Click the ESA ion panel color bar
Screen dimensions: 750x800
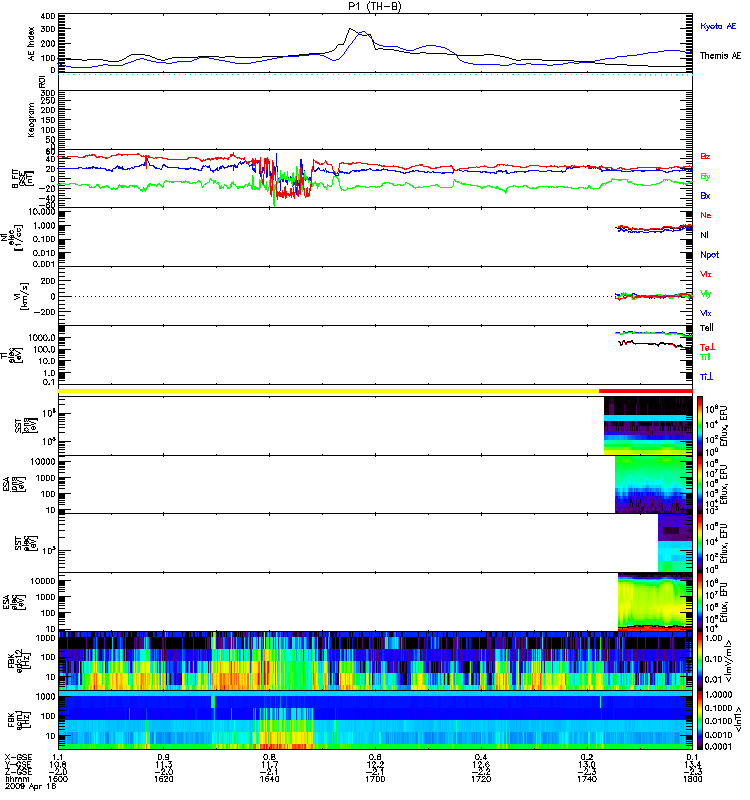pyautogui.click(x=700, y=484)
